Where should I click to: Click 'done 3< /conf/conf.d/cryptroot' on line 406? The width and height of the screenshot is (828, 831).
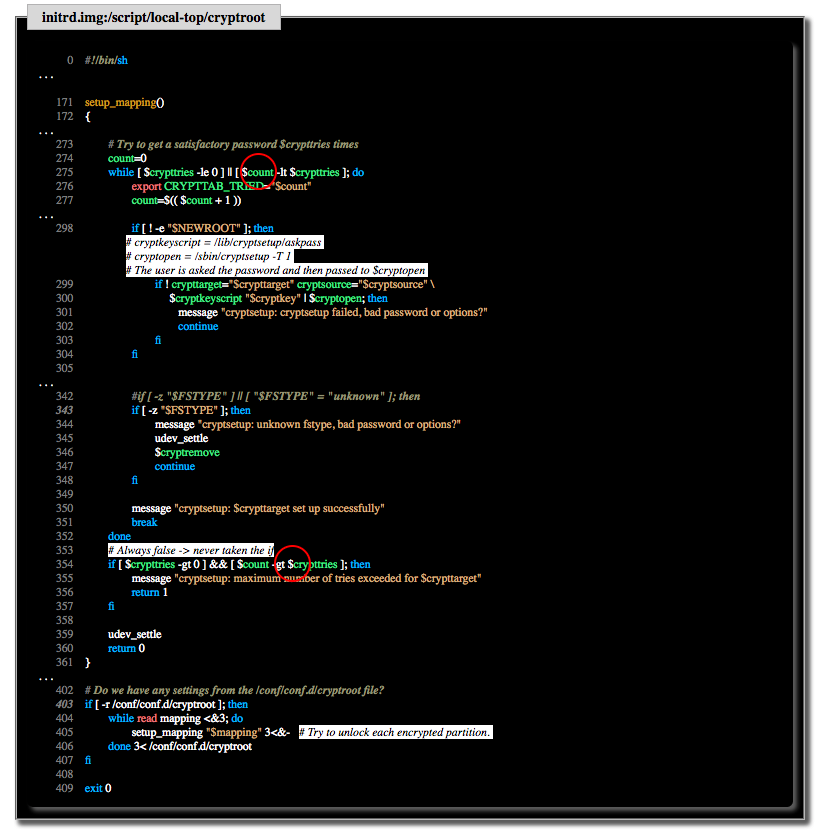[x=180, y=746]
